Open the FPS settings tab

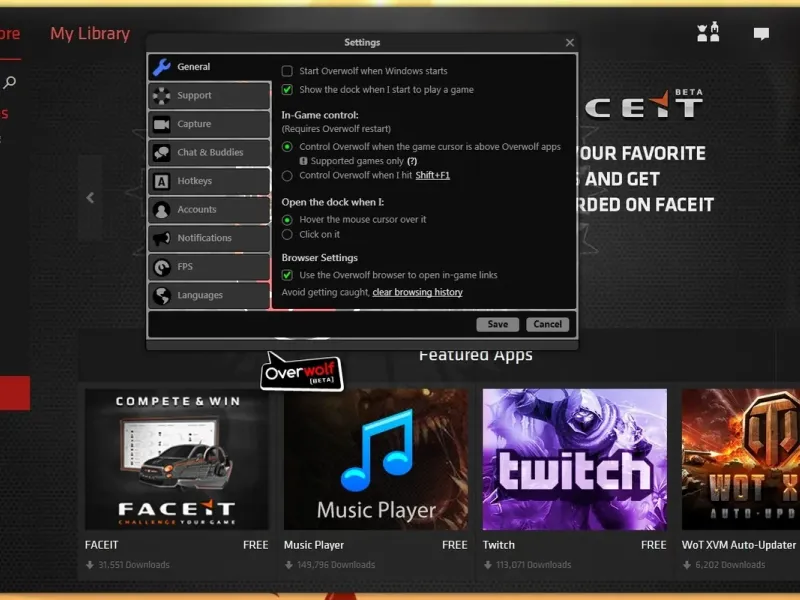tap(210, 267)
